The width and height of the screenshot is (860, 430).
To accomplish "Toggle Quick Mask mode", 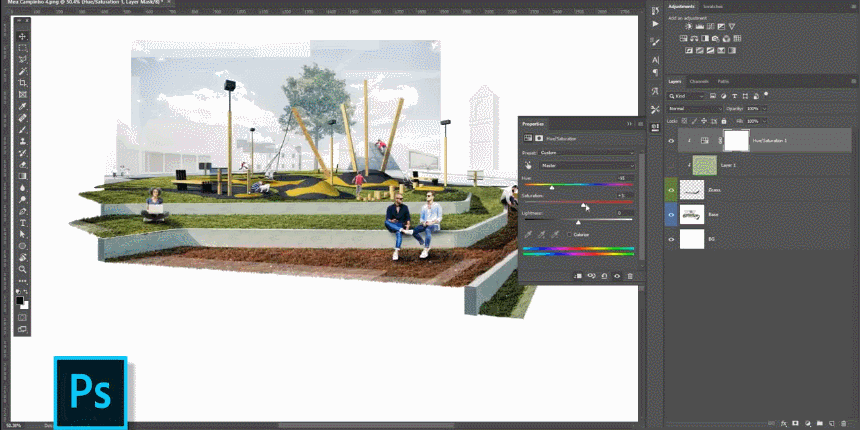I will 22,317.
